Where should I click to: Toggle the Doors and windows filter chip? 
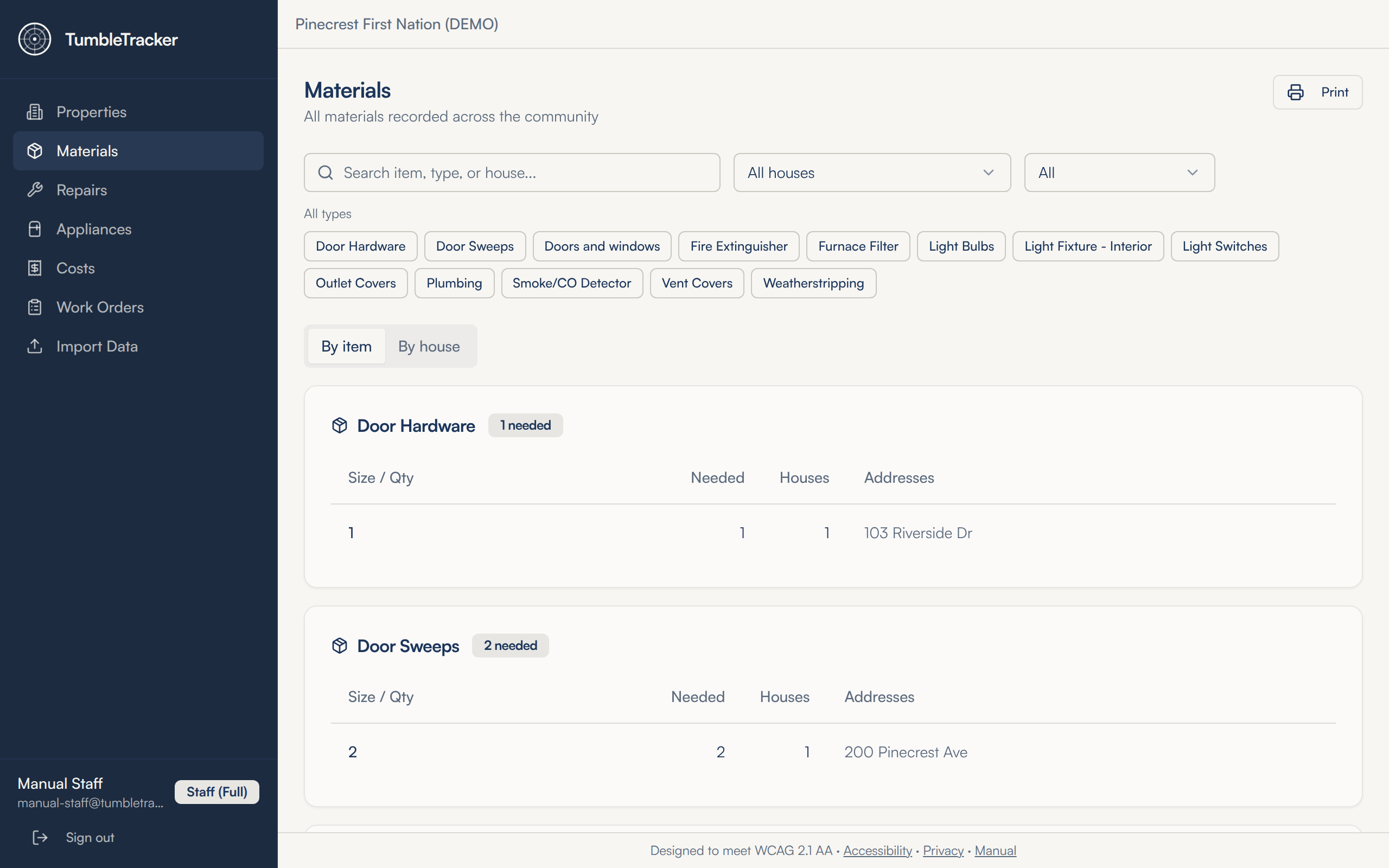[602, 246]
